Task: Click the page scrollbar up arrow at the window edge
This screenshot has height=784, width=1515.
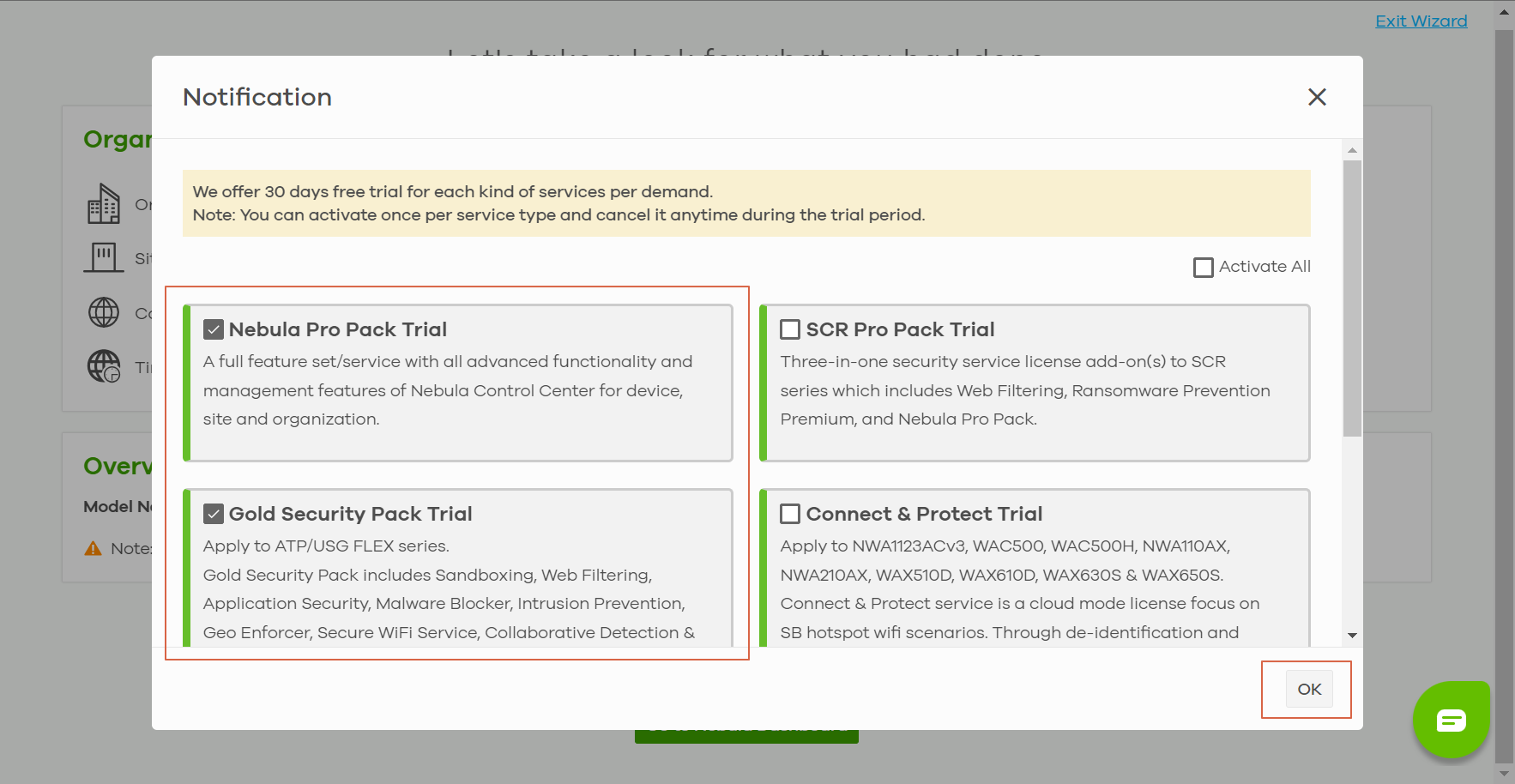Action: click(1504, 13)
